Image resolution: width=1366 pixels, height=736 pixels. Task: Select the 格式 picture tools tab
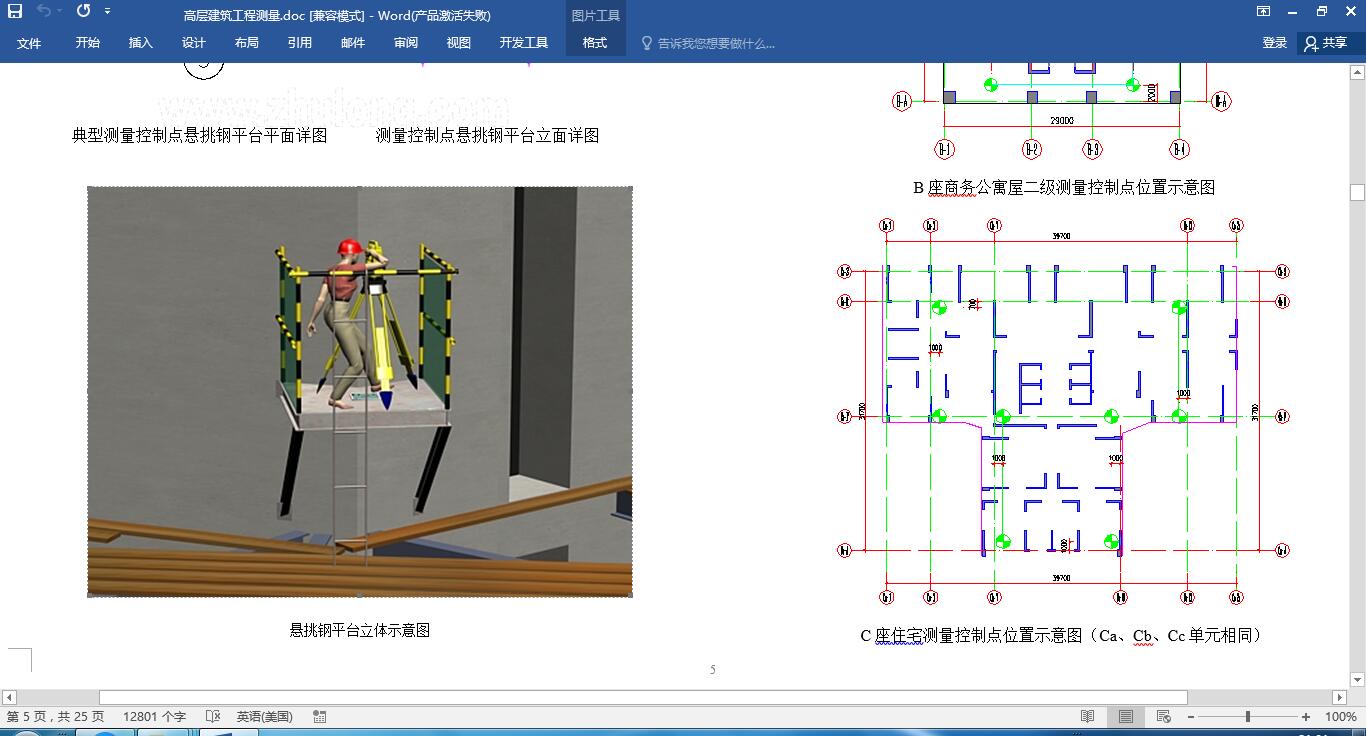click(x=595, y=43)
